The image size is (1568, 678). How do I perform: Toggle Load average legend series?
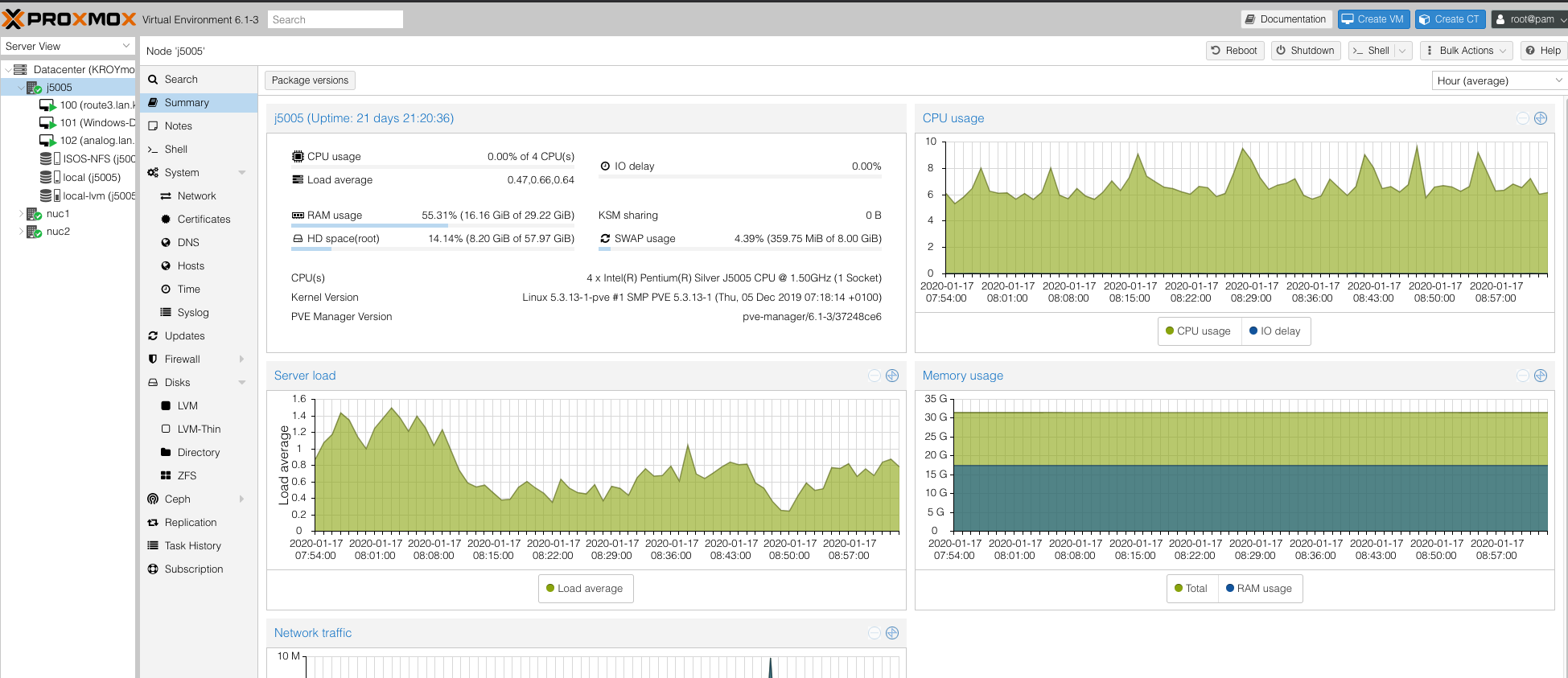point(585,589)
